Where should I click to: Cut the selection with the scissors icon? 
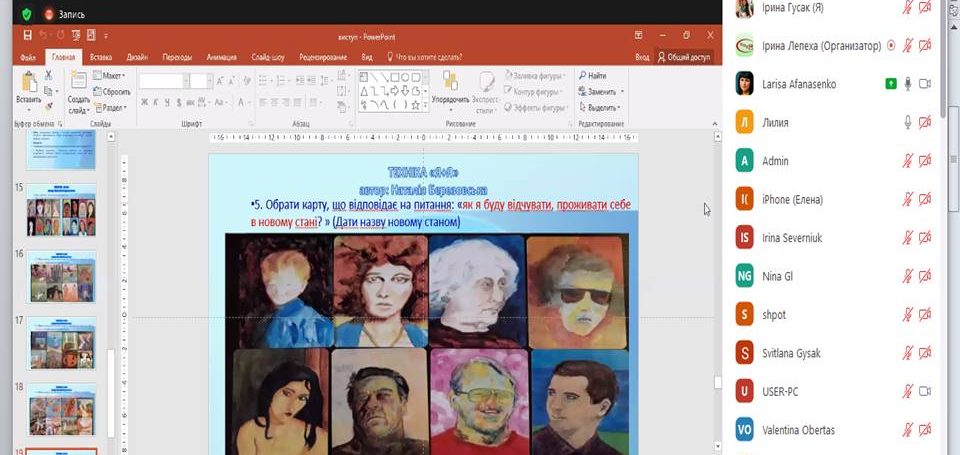48,75
